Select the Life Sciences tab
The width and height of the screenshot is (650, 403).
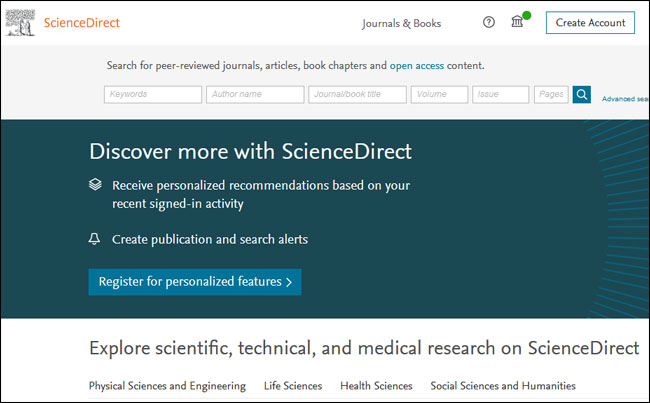click(293, 386)
